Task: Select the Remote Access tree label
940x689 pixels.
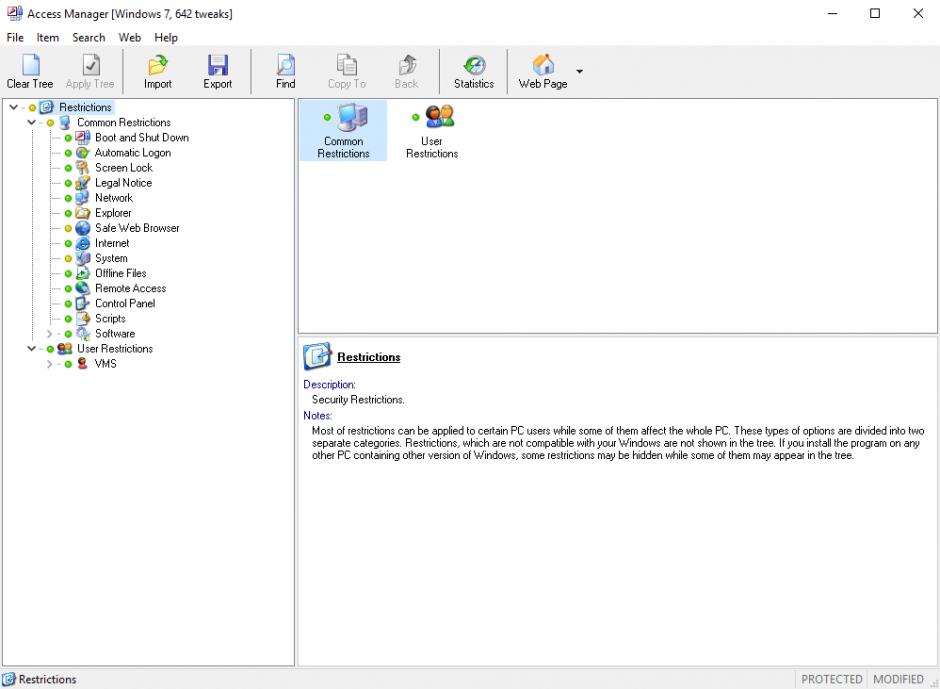Action: 130,288
